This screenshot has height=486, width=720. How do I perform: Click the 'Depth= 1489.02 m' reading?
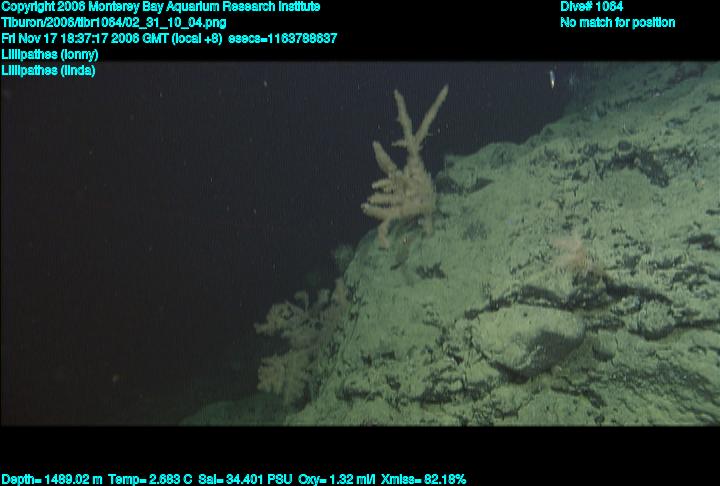click(x=52, y=480)
